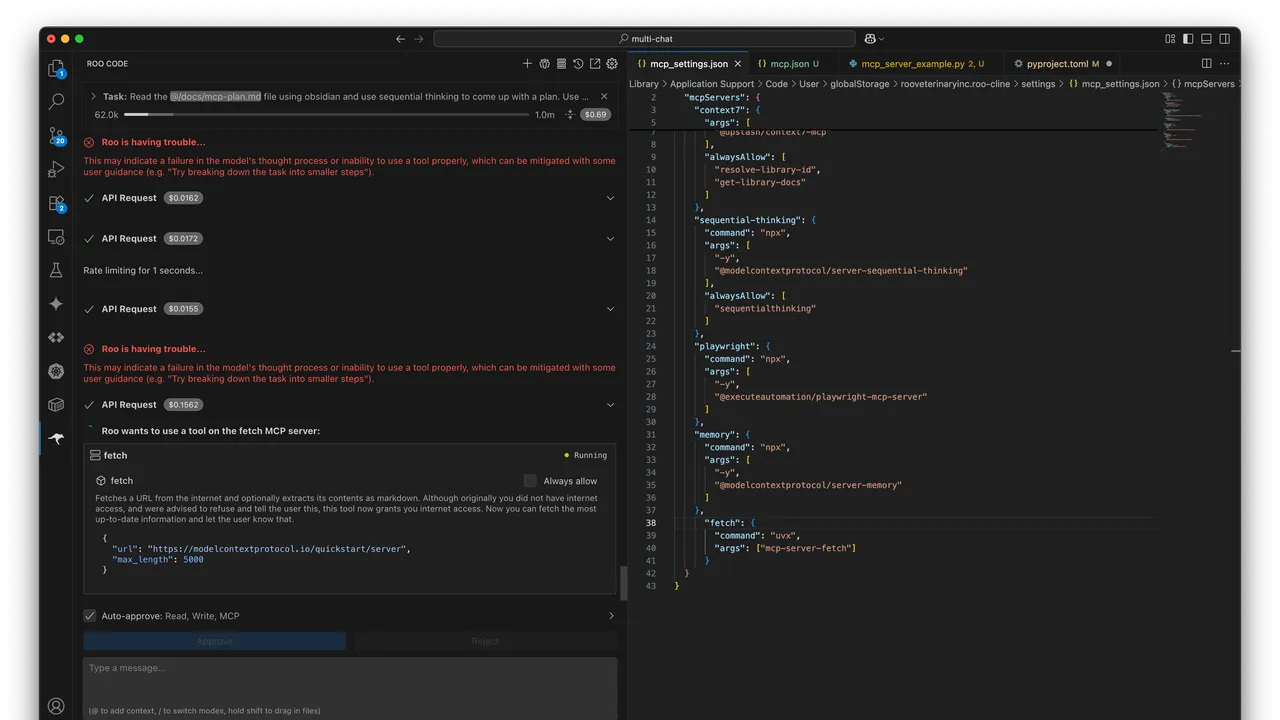Go back with the navigation arrow
The image size is (1280, 720).
tap(400, 39)
